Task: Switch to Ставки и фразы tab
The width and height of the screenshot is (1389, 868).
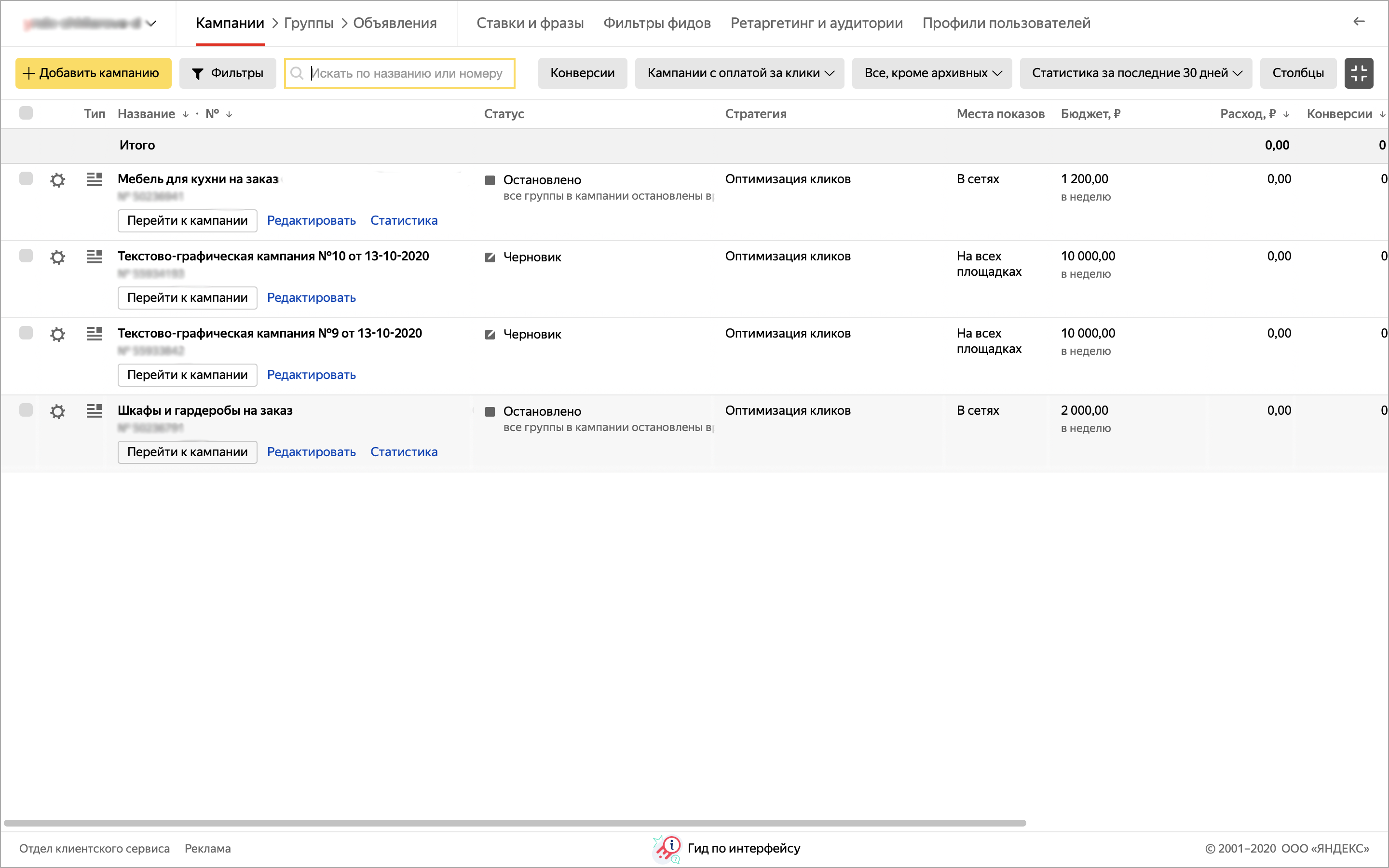Action: (x=530, y=23)
